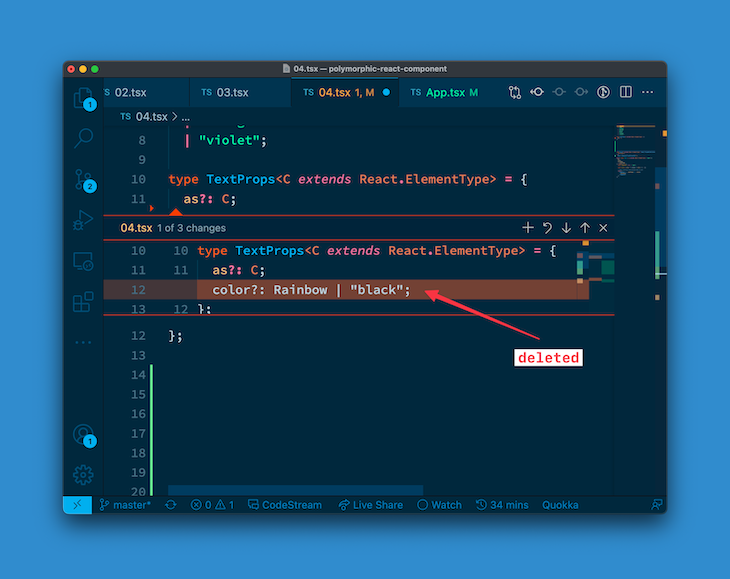Click the first disabled commit navigation icon

coord(559,92)
